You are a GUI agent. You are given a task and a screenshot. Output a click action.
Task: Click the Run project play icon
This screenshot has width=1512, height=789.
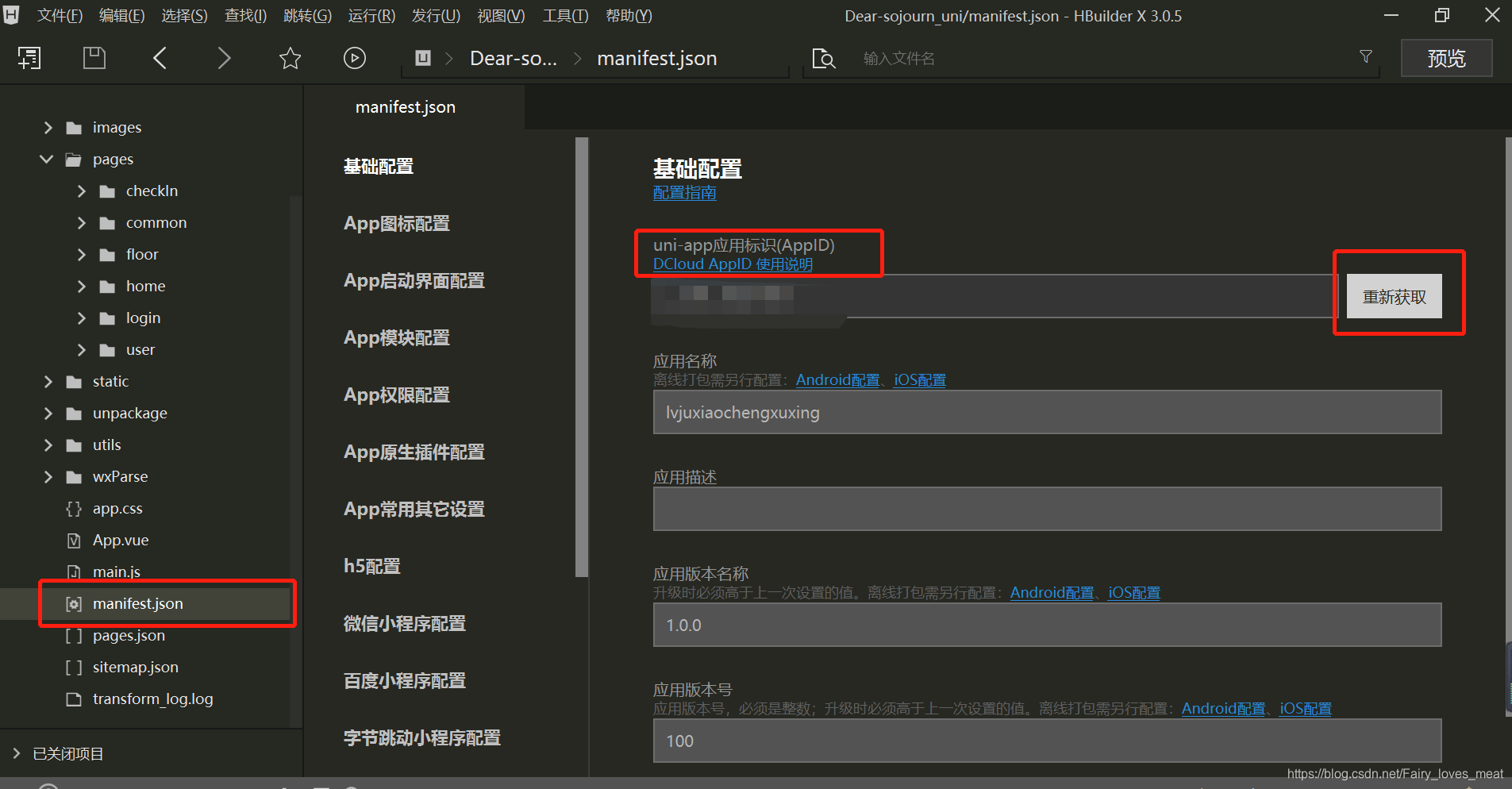[x=355, y=57]
